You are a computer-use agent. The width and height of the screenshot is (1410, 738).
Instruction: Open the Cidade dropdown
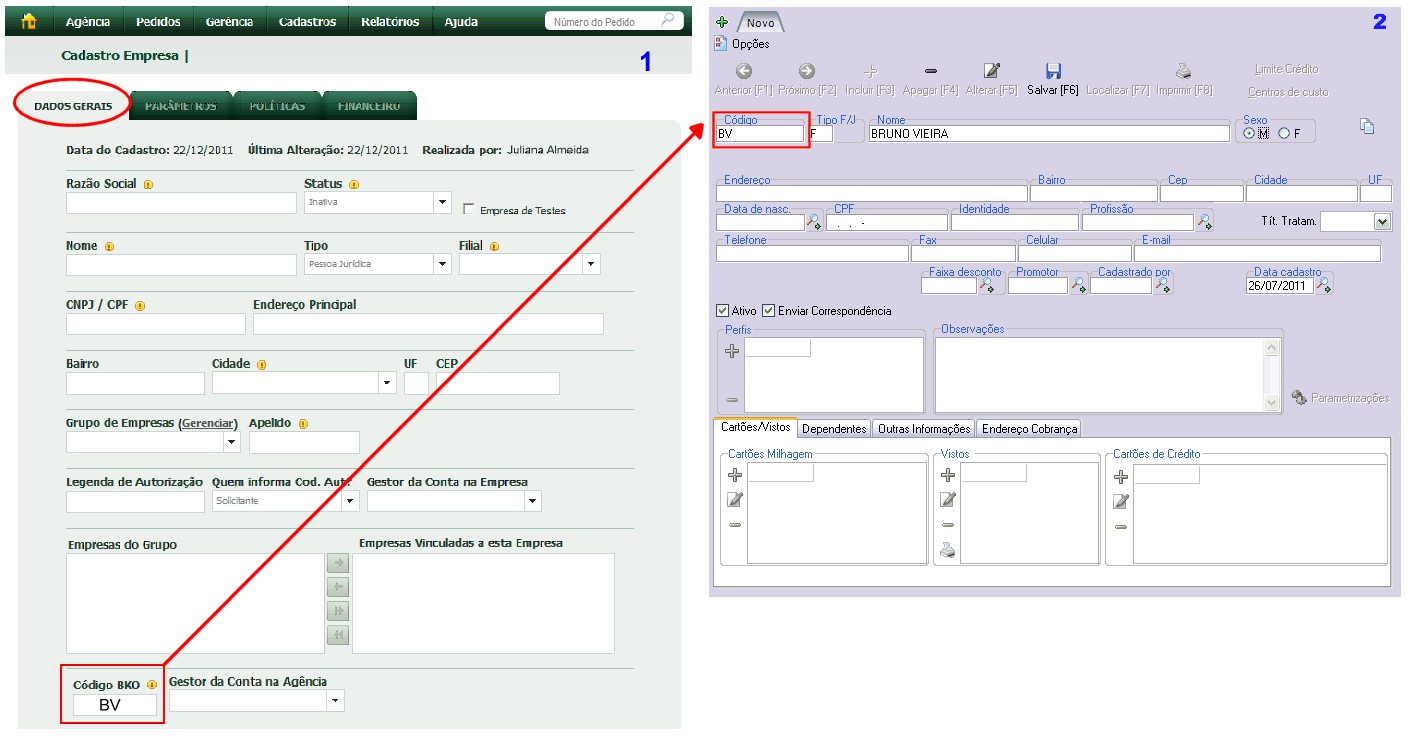387,383
